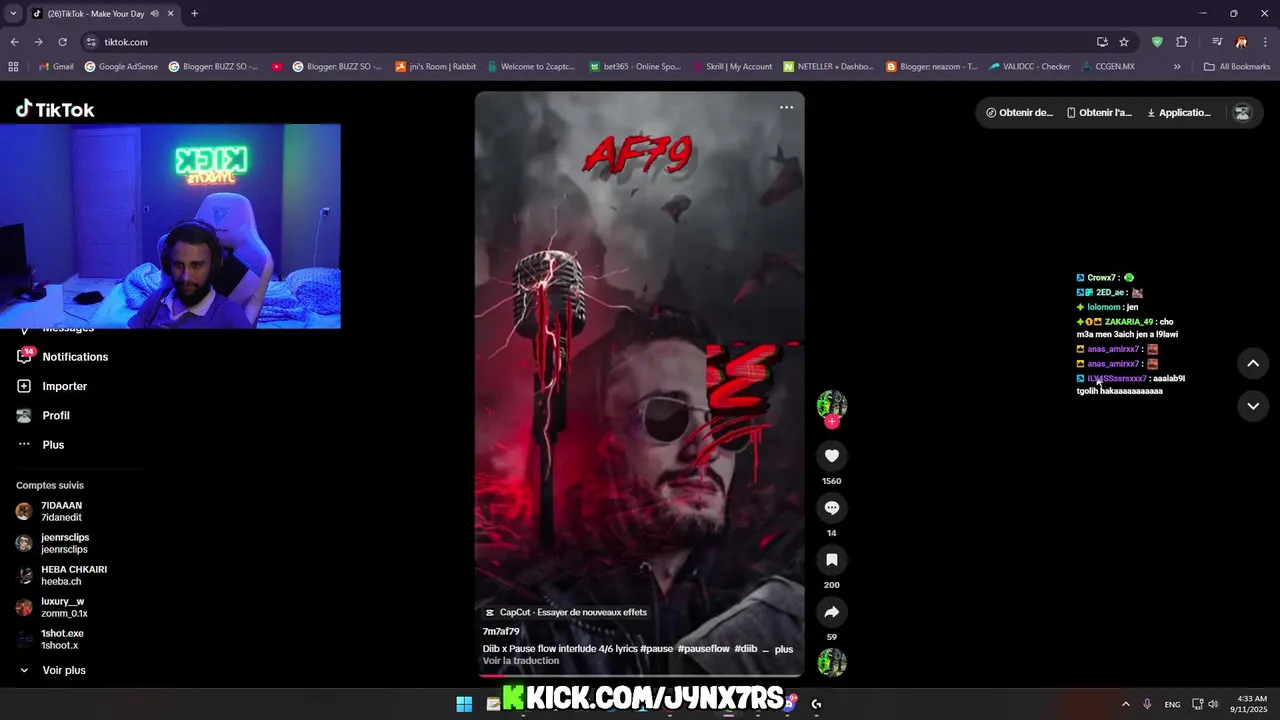The height and width of the screenshot is (720, 1280).
Task: Open the NETELLER Dashboard bookmark
Action: (829, 67)
